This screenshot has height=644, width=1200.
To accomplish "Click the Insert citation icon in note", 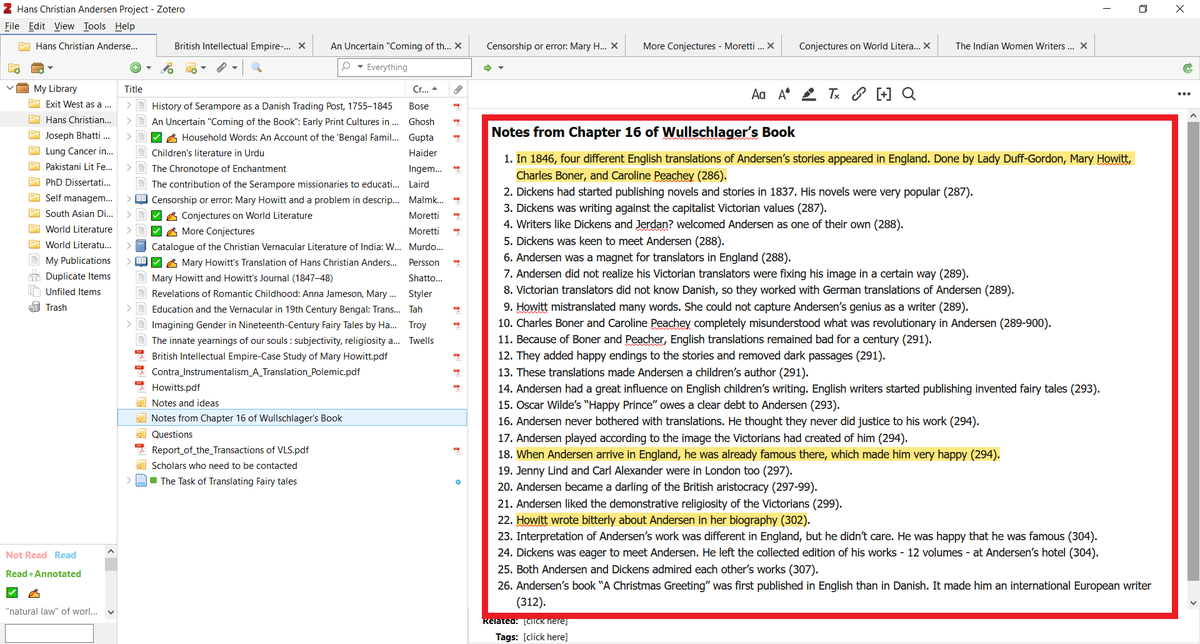I will click(883, 94).
